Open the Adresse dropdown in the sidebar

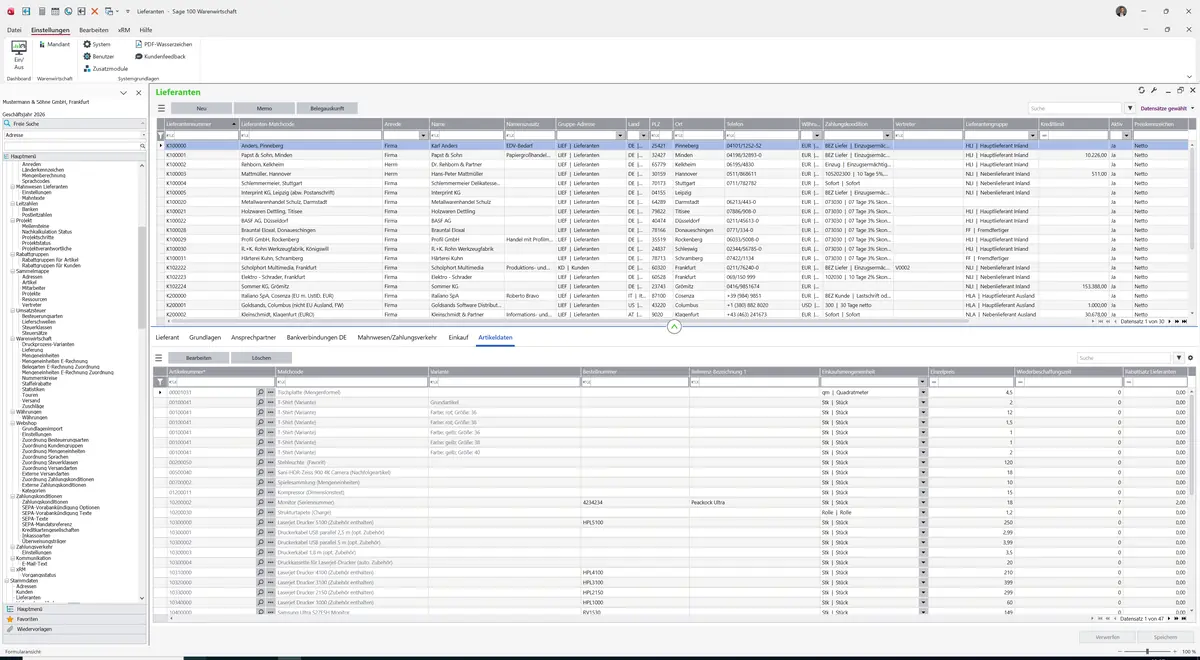pos(142,135)
